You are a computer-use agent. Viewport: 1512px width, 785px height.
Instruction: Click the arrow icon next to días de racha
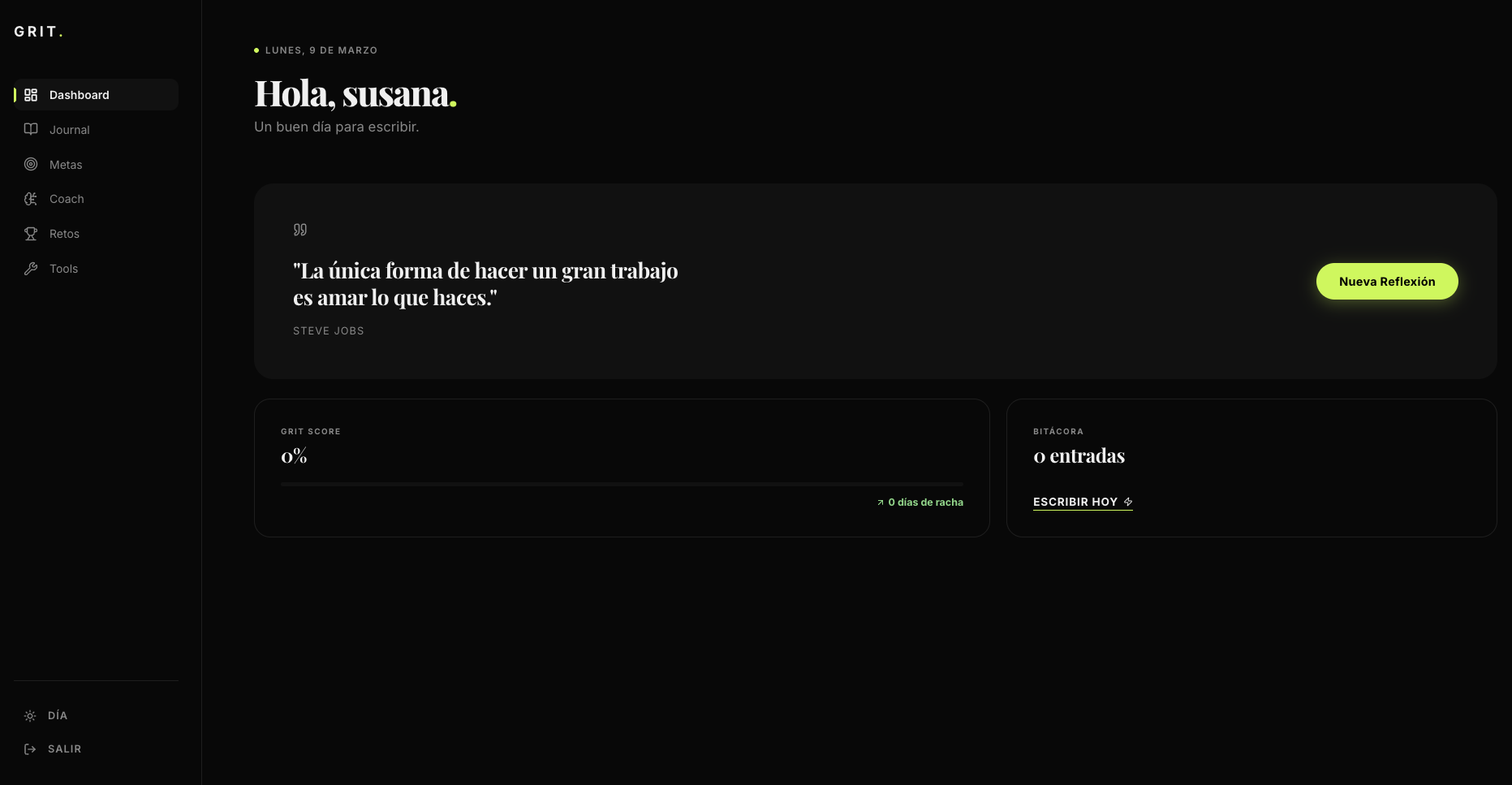pyautogui.click(x=880, y=502)
